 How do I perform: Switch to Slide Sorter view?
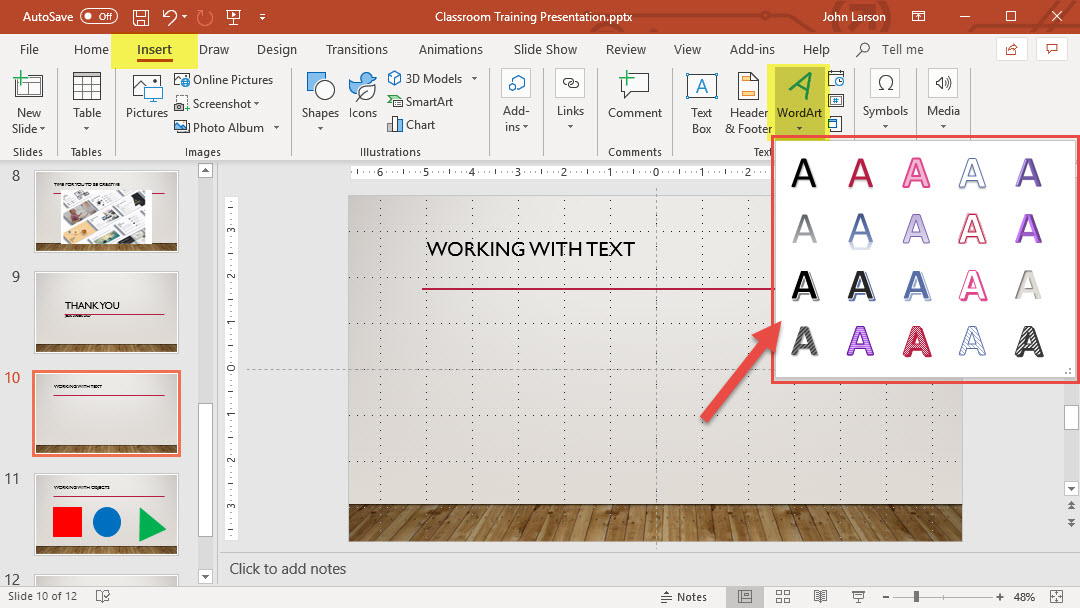(x=780, y=597)
